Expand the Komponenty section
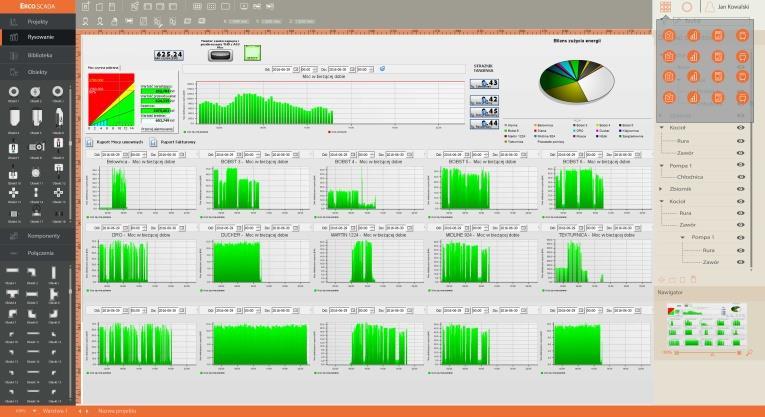The image size is (765, 417). coord(38,236)
